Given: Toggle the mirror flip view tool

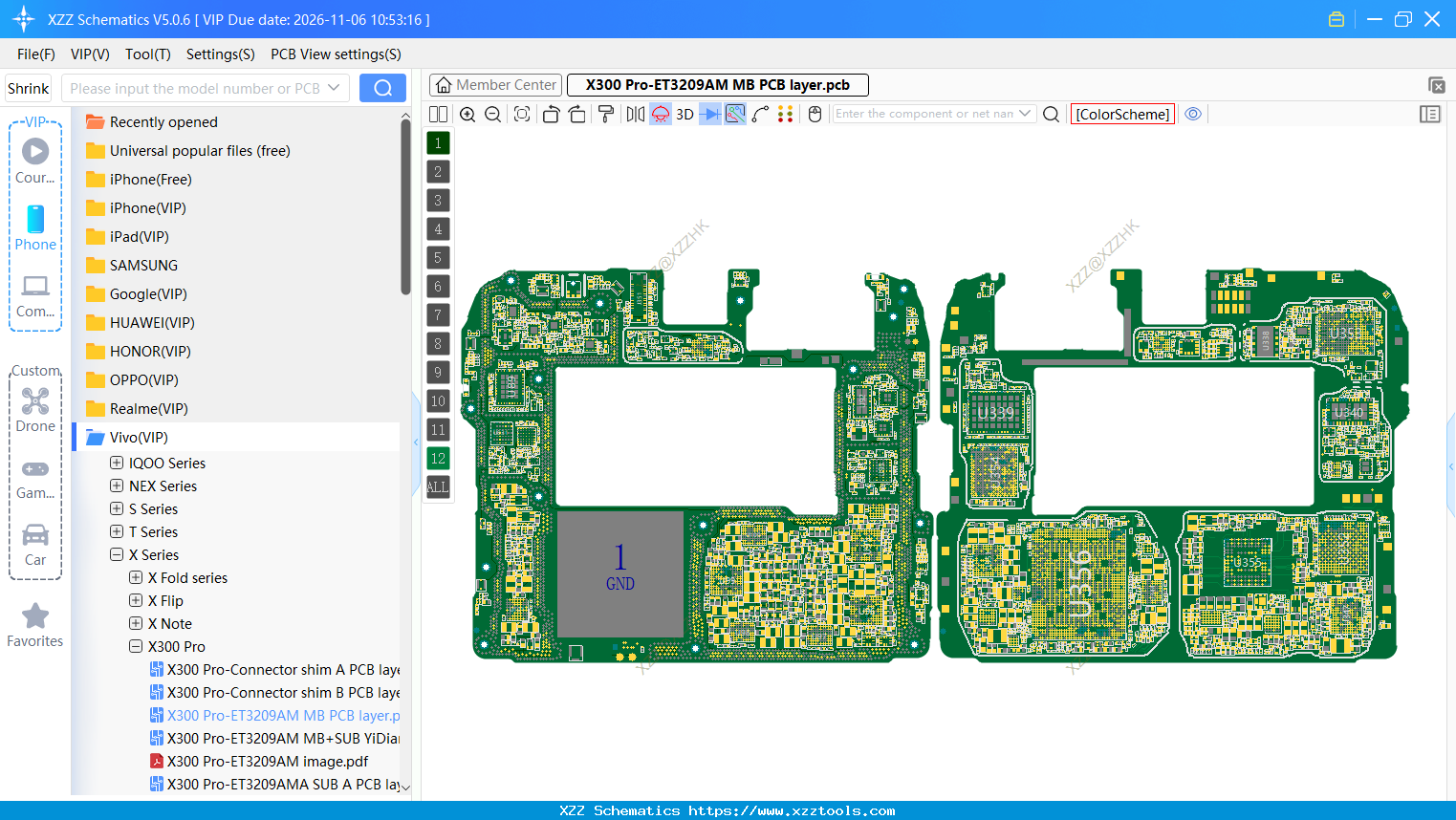Looking at the screenshot, I should click(x=634, y=114).
